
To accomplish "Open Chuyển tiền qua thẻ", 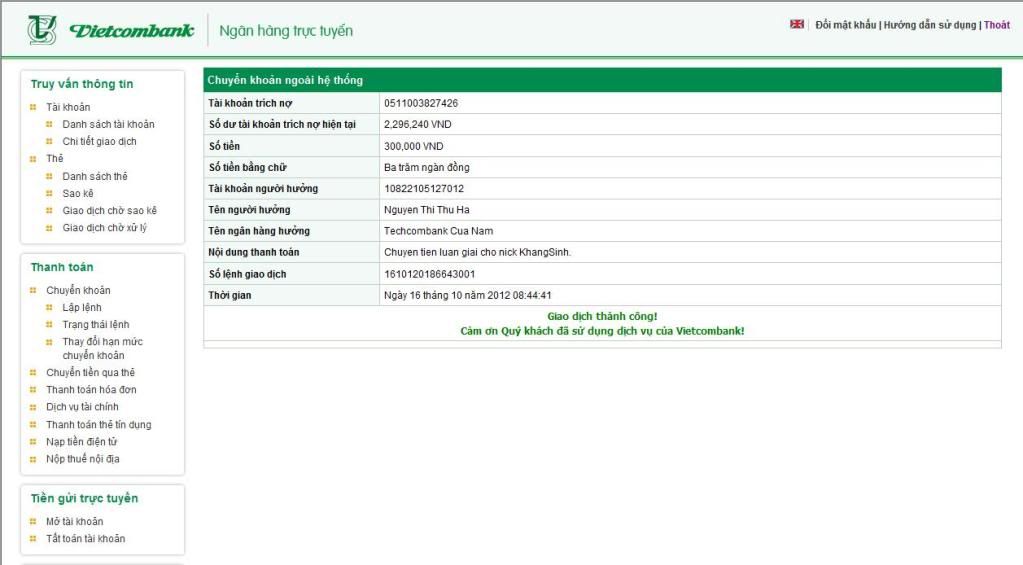I will [x=91, y=373].
